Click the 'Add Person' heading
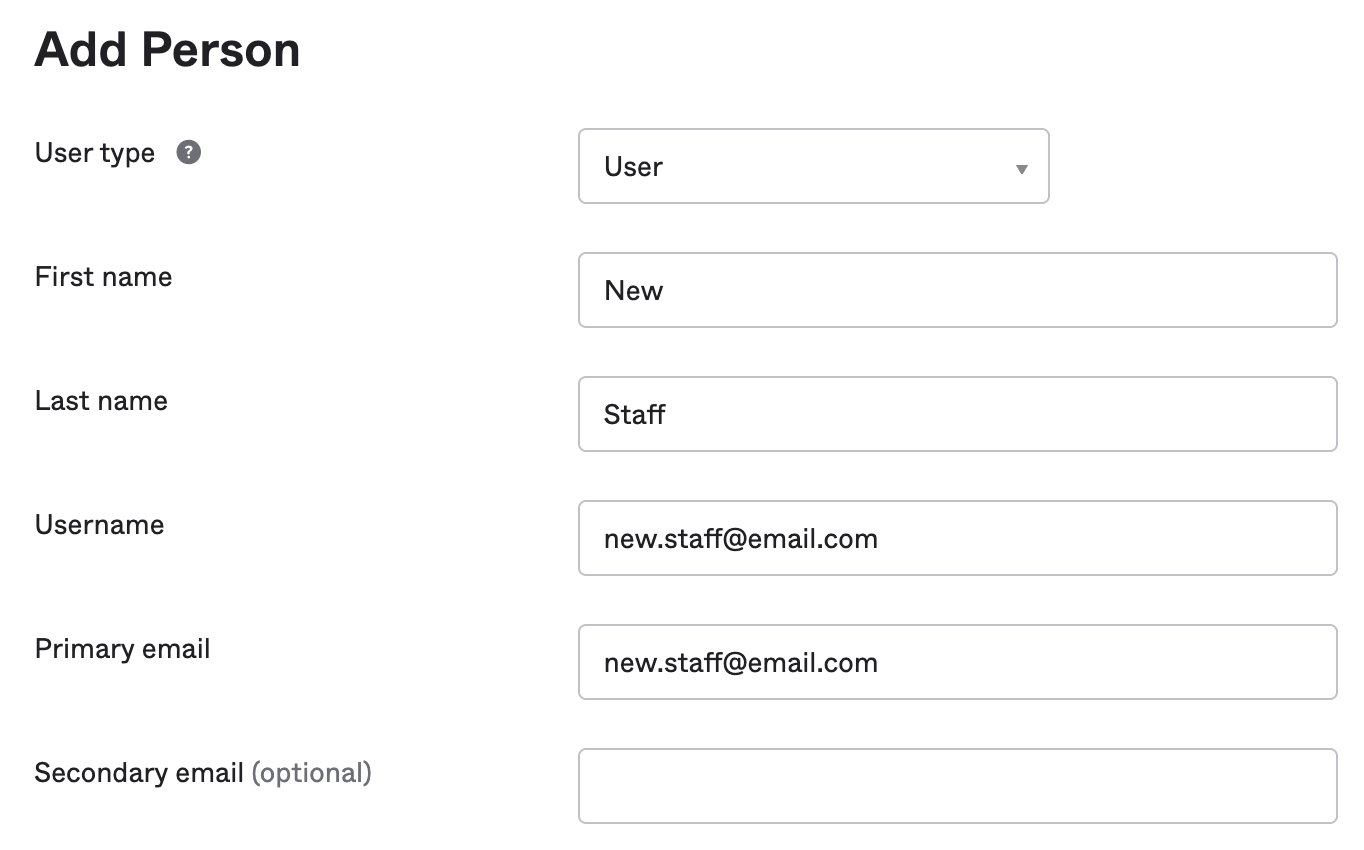The image size is (1364, 850). coord(167,50)
